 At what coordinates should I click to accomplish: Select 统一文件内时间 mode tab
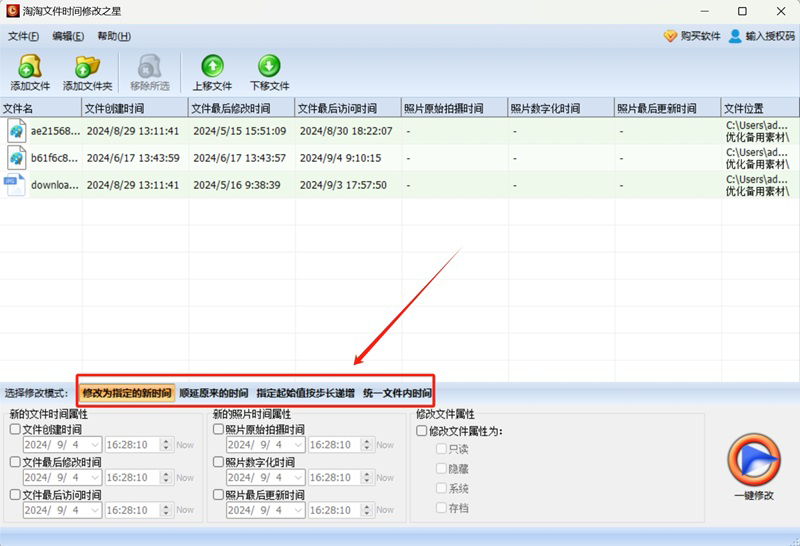[397, 393]
